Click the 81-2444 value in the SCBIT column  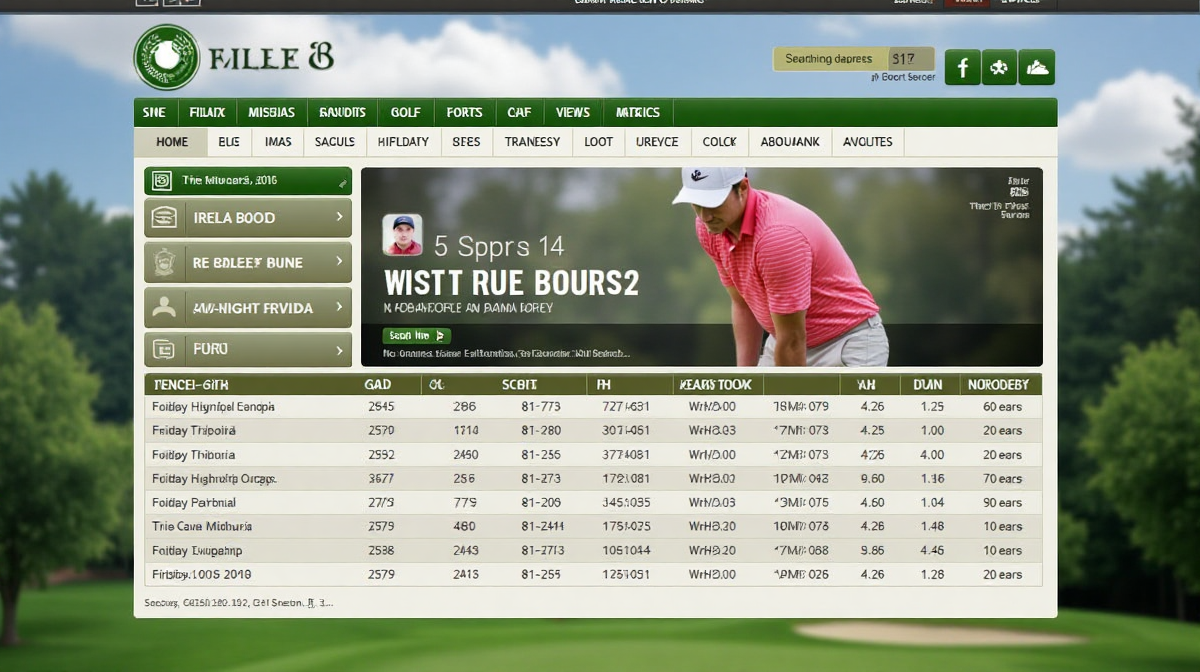pyautogui.click(x=543, y=527)
